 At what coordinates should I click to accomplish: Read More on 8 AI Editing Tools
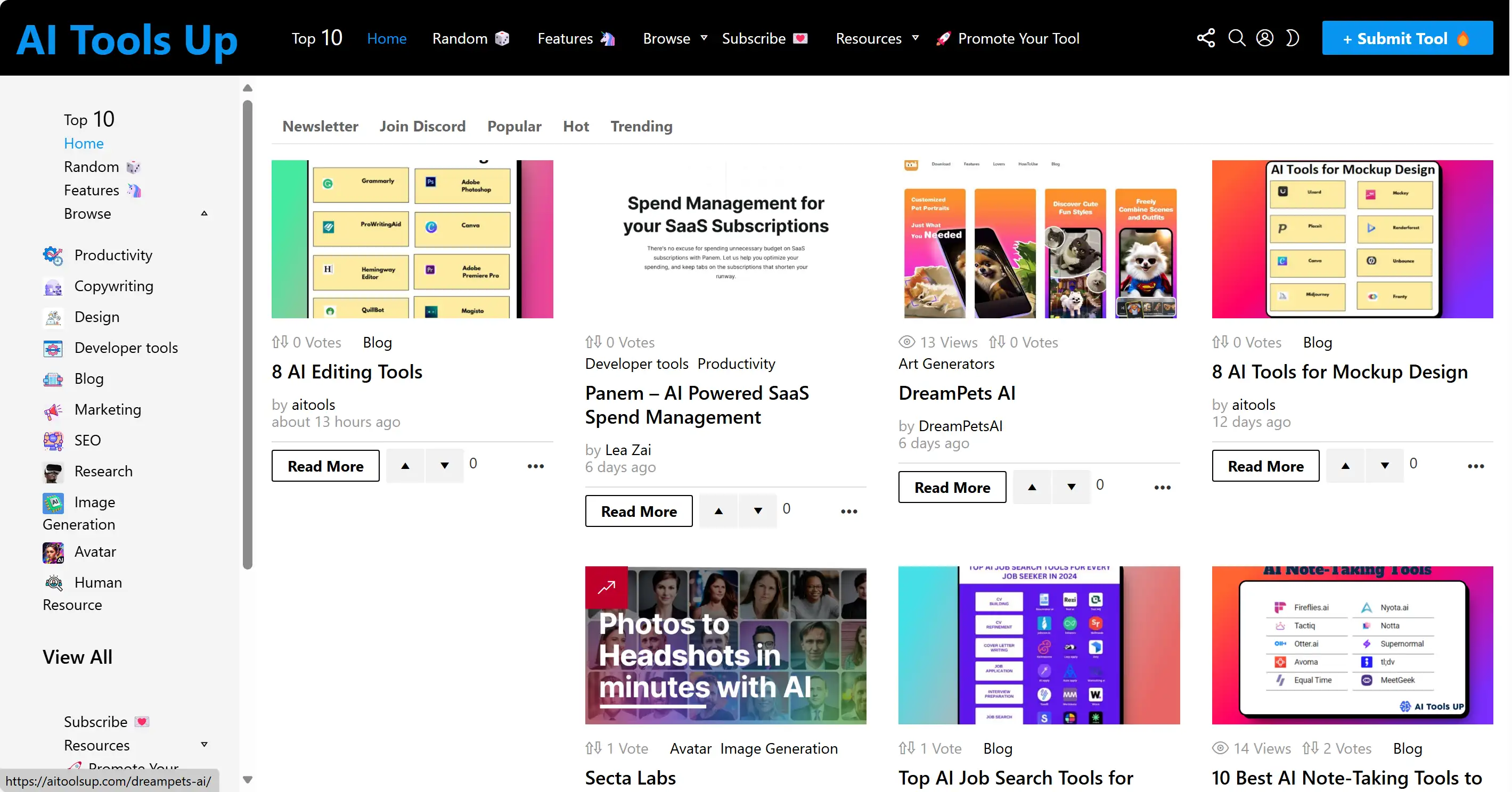point(325,466)
